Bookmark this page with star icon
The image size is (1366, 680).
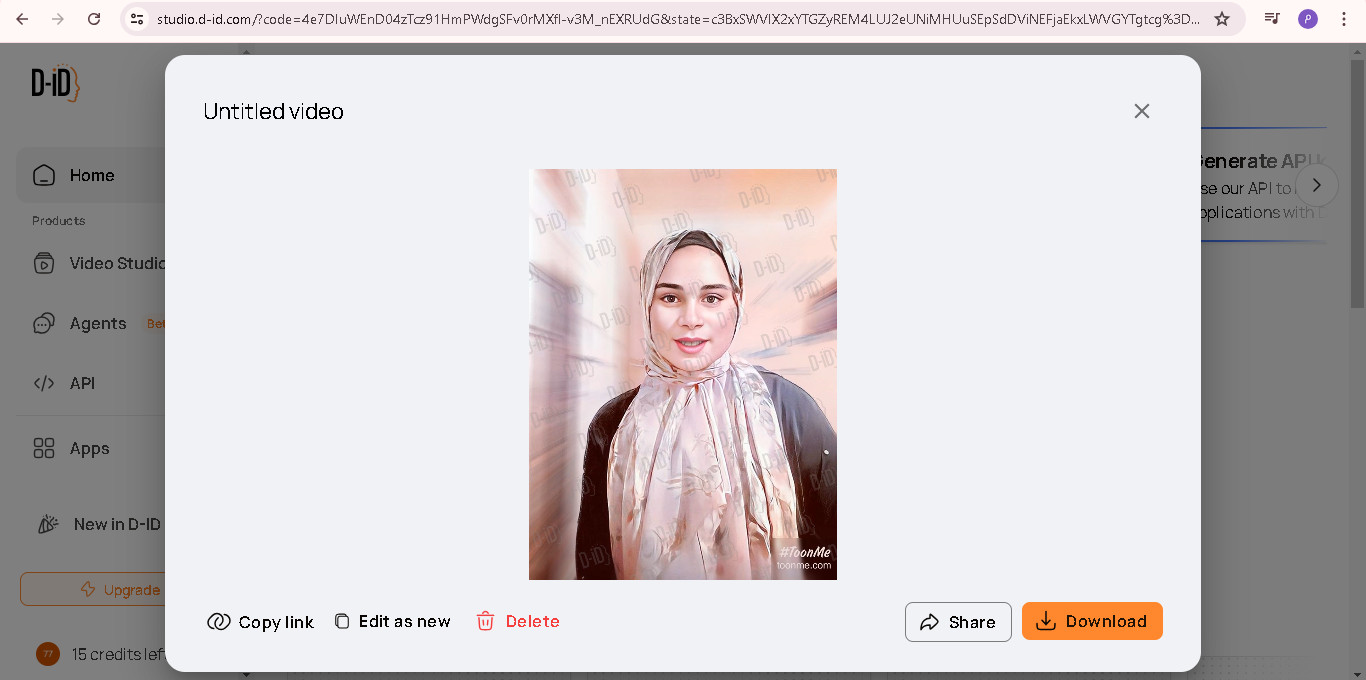1222,19
